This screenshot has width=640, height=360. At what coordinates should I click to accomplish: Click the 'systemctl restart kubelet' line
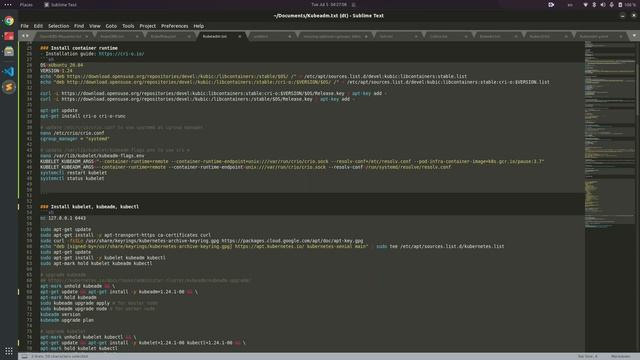[x=73, y=173]
